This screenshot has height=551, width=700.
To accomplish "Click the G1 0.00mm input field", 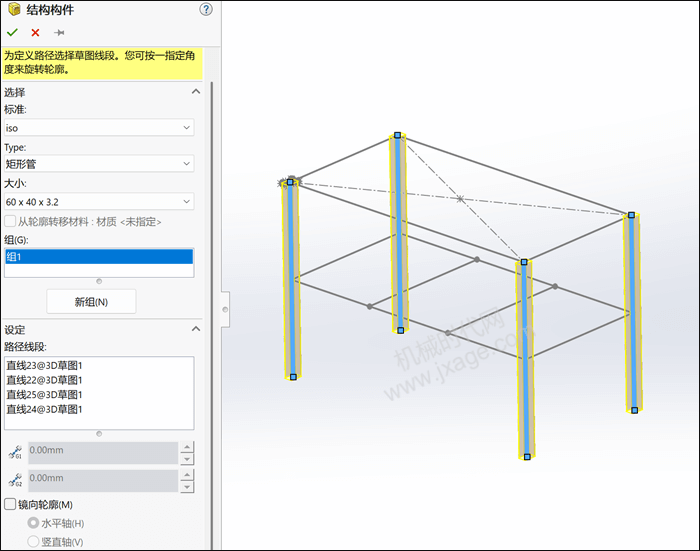I will click(103, 453).
